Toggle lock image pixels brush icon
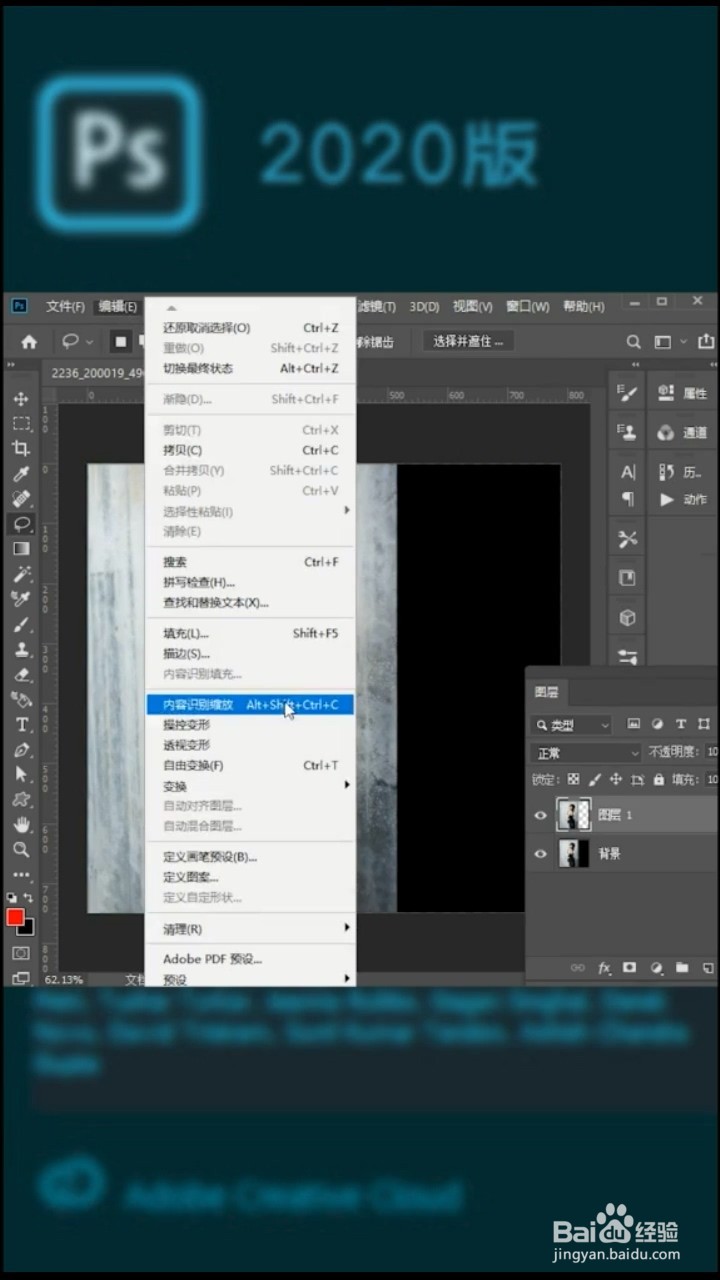 tap(594, 779)
